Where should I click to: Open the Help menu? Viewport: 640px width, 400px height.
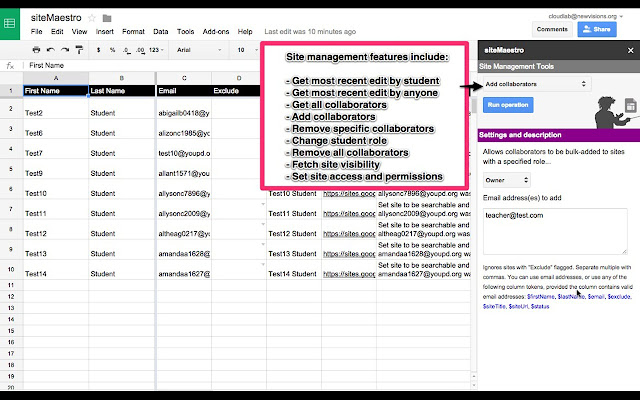pyautogui.click(x=245, y=31)
